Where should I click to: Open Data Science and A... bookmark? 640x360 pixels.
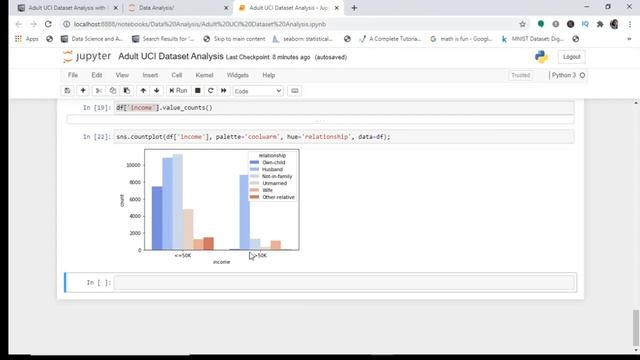coord(92,39)
